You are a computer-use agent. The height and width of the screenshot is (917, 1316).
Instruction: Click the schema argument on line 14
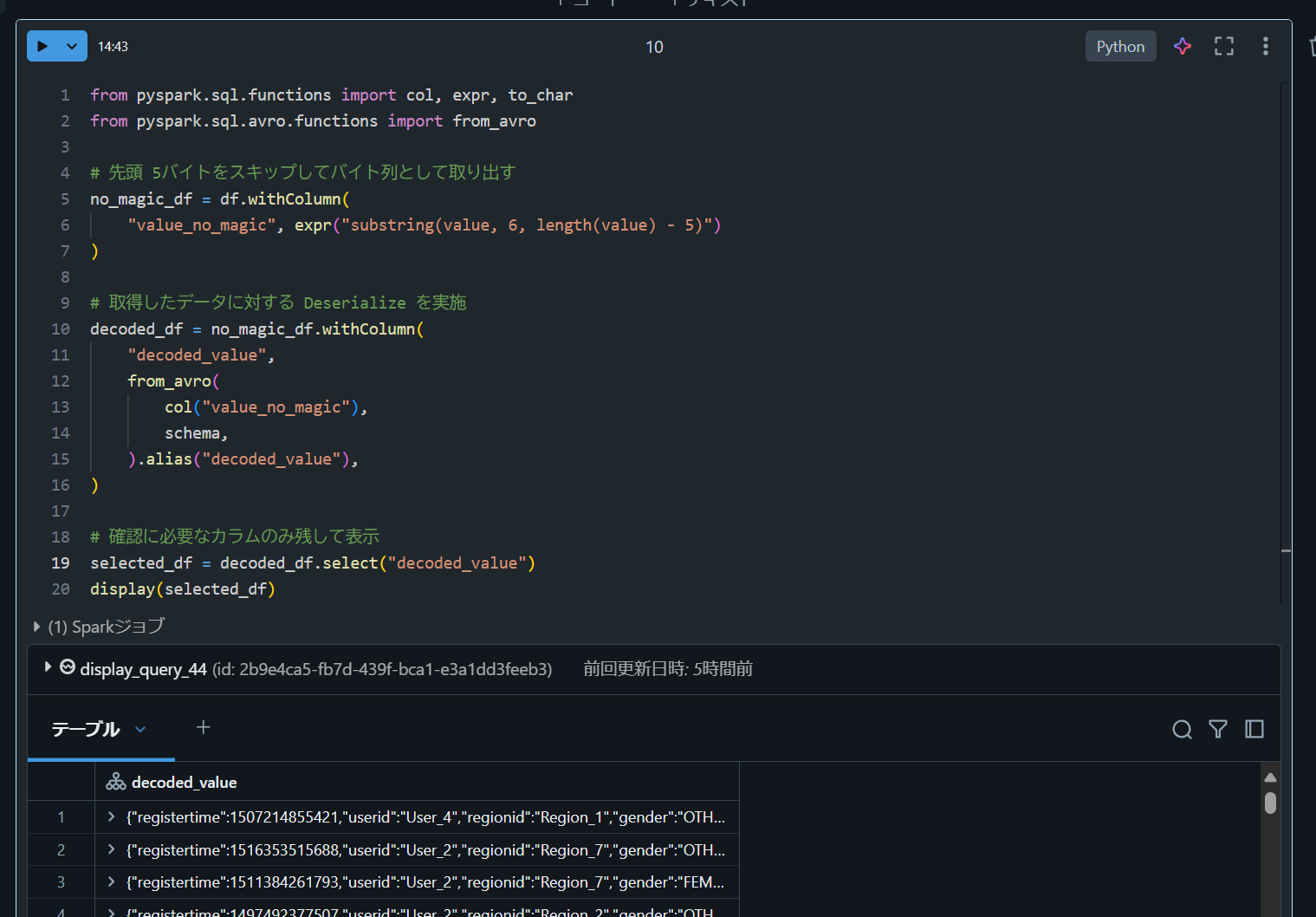coord(192,433)
